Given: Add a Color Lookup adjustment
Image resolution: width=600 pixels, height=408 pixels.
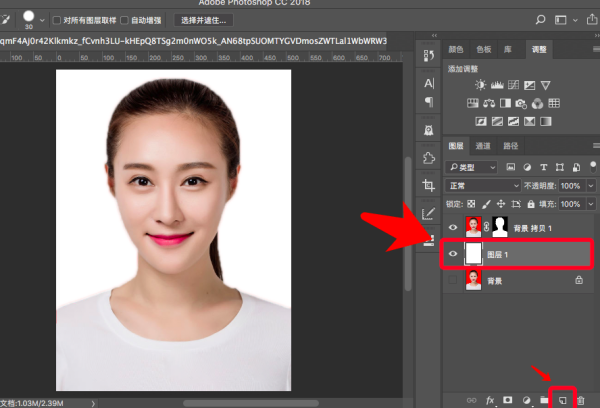Looking at the screenshot, I should pos(554,103).
